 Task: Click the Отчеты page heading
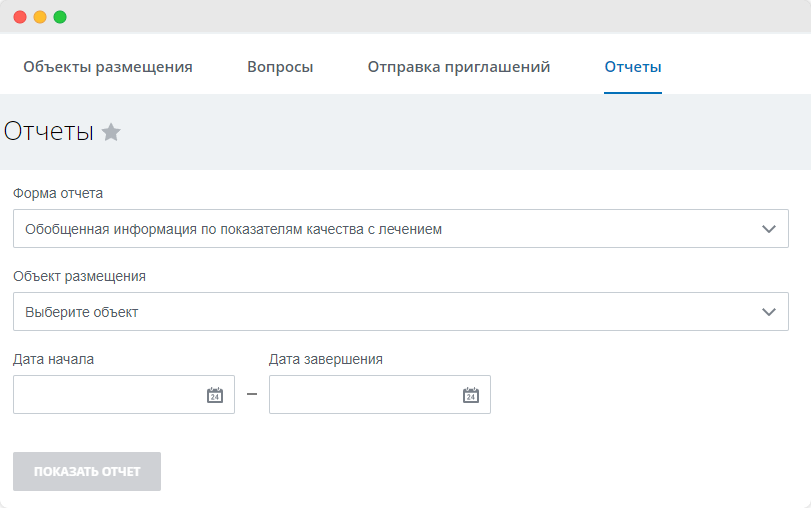tap(49, 131)
